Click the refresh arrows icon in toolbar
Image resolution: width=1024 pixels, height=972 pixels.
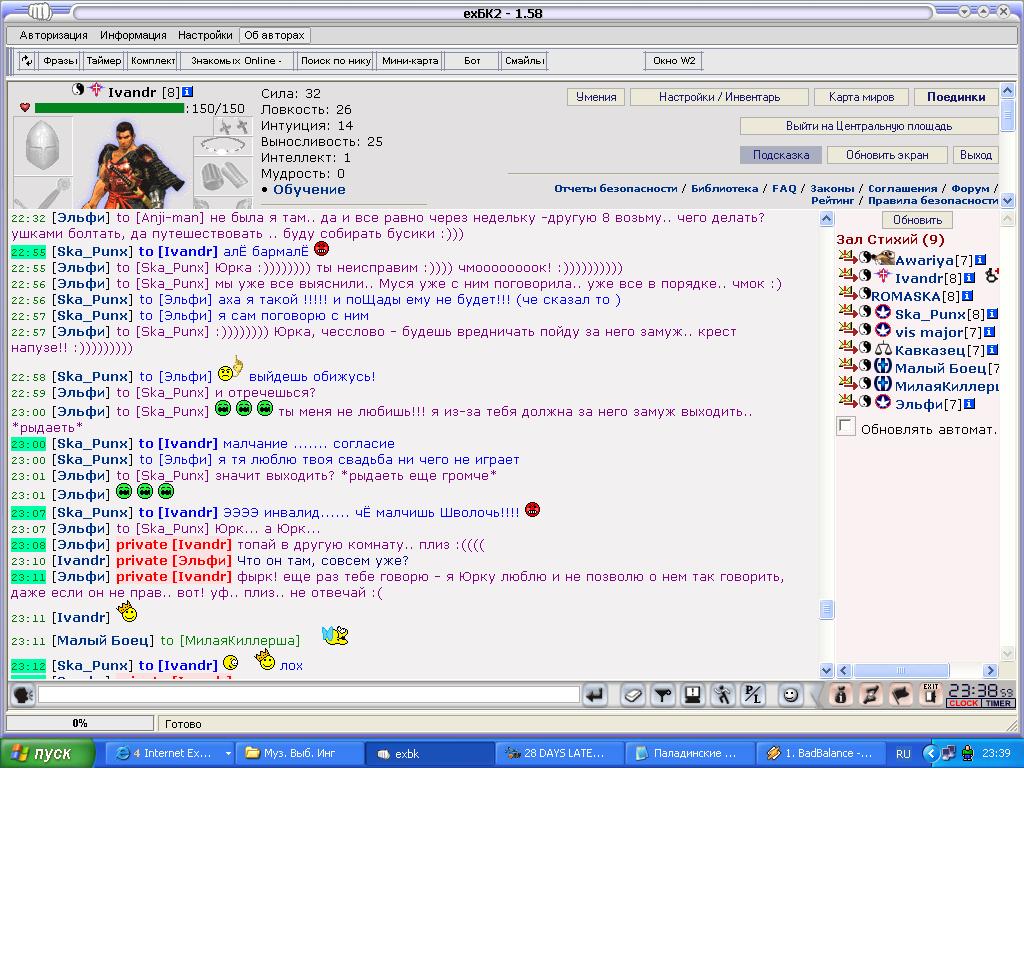[x=26, y=61]
